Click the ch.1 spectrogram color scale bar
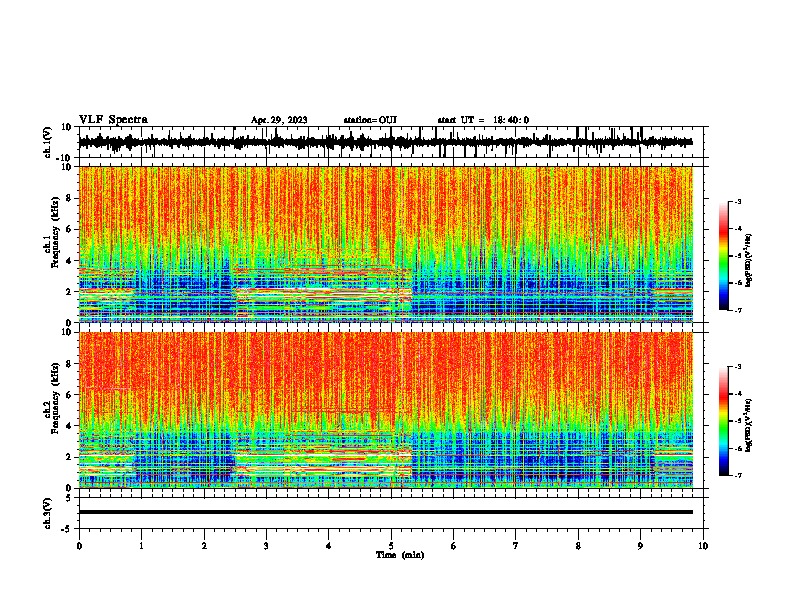 point(724,255)
